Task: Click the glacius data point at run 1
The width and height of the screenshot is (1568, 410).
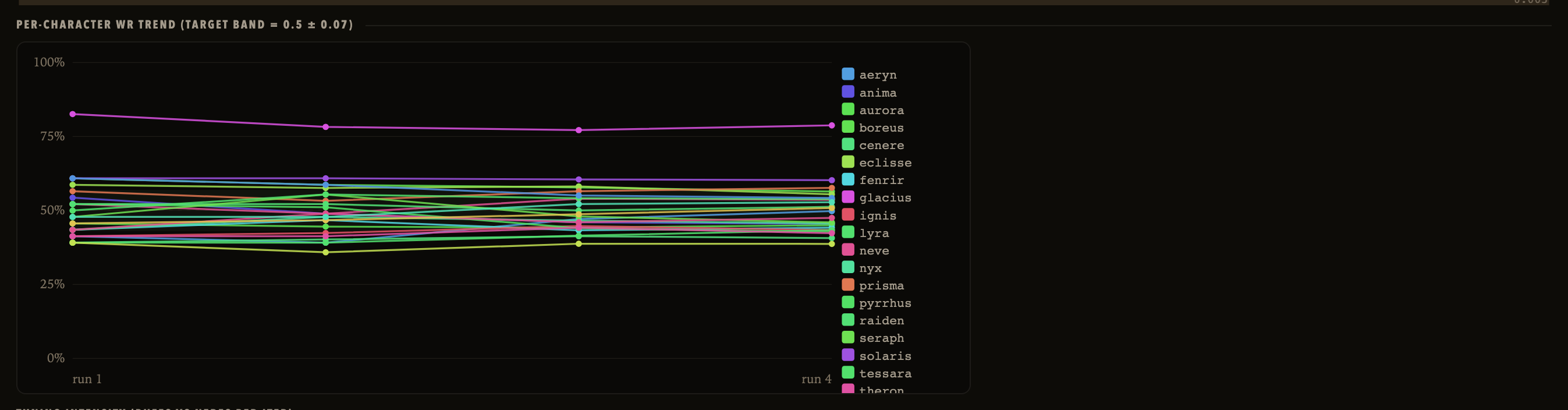Action: tap(72, 114)
